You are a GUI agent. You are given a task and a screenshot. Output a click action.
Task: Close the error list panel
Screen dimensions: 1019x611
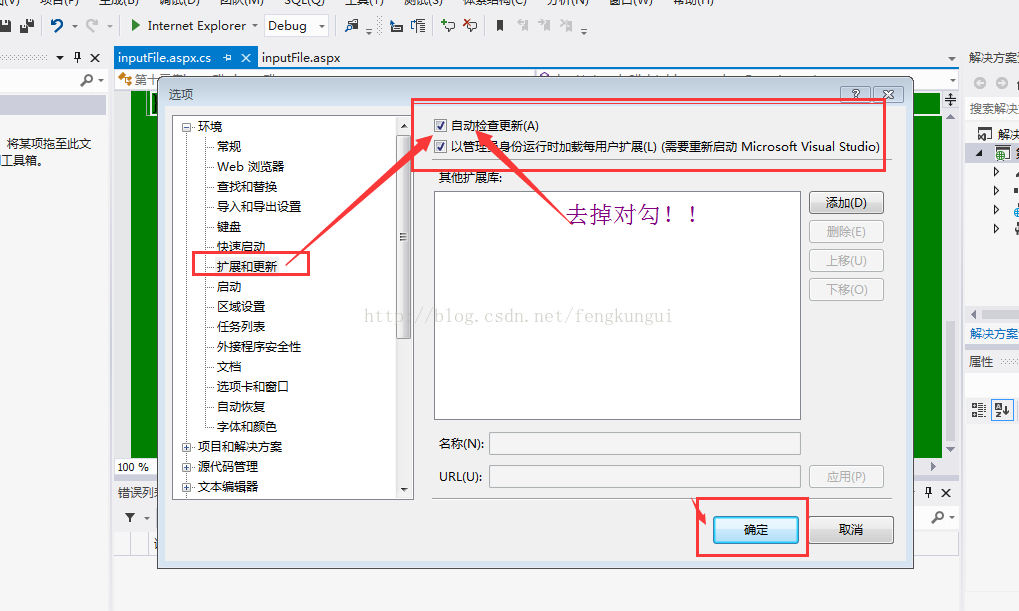click(x=946, y=493)
